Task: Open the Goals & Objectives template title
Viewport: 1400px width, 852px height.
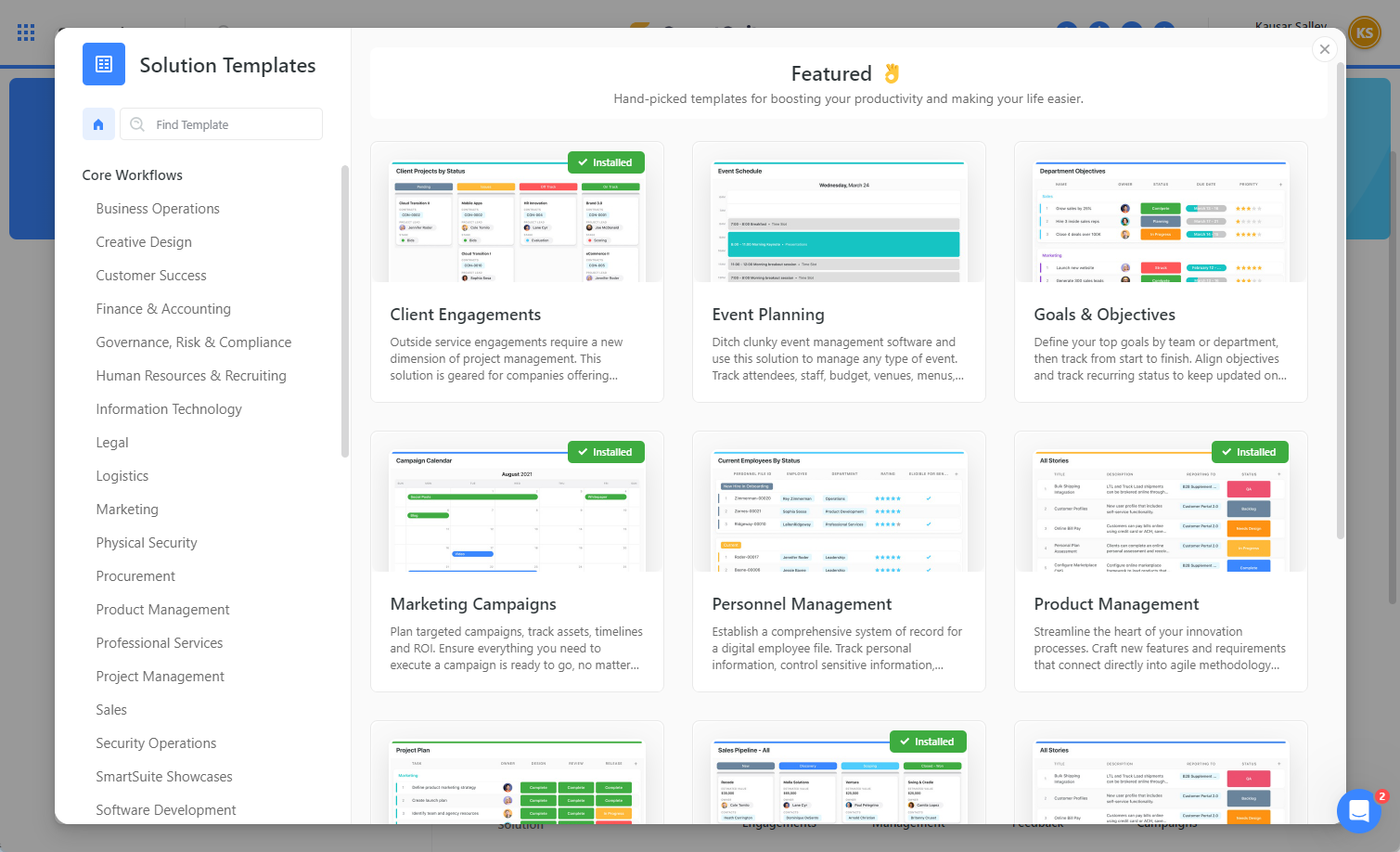Action: [x=1105, y=315]
